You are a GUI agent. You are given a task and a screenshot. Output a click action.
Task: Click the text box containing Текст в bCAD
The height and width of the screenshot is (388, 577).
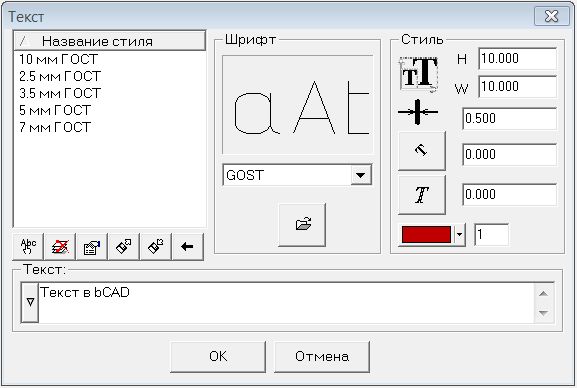click(286, 303)
